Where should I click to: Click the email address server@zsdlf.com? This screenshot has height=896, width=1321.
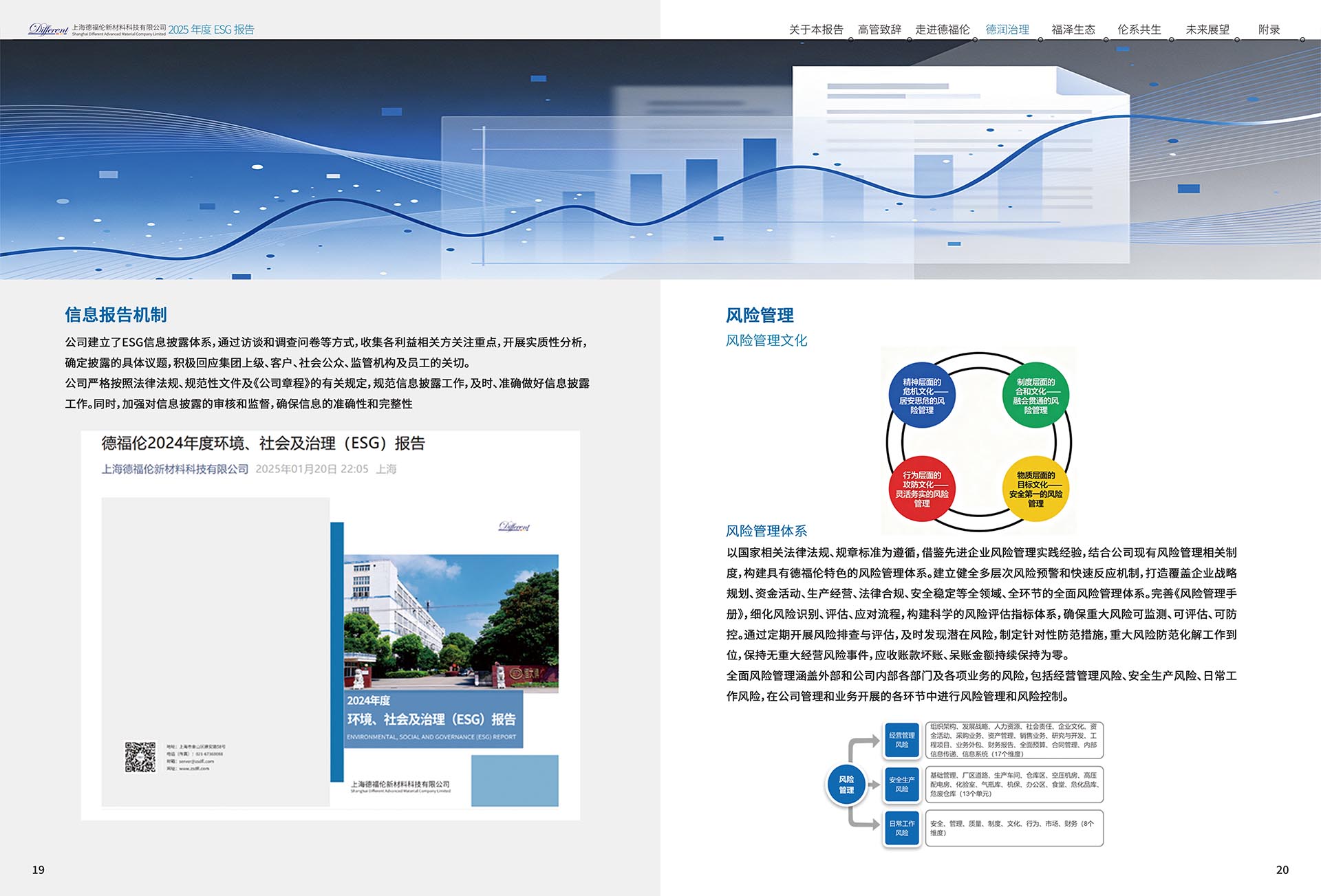coord(197,760)
